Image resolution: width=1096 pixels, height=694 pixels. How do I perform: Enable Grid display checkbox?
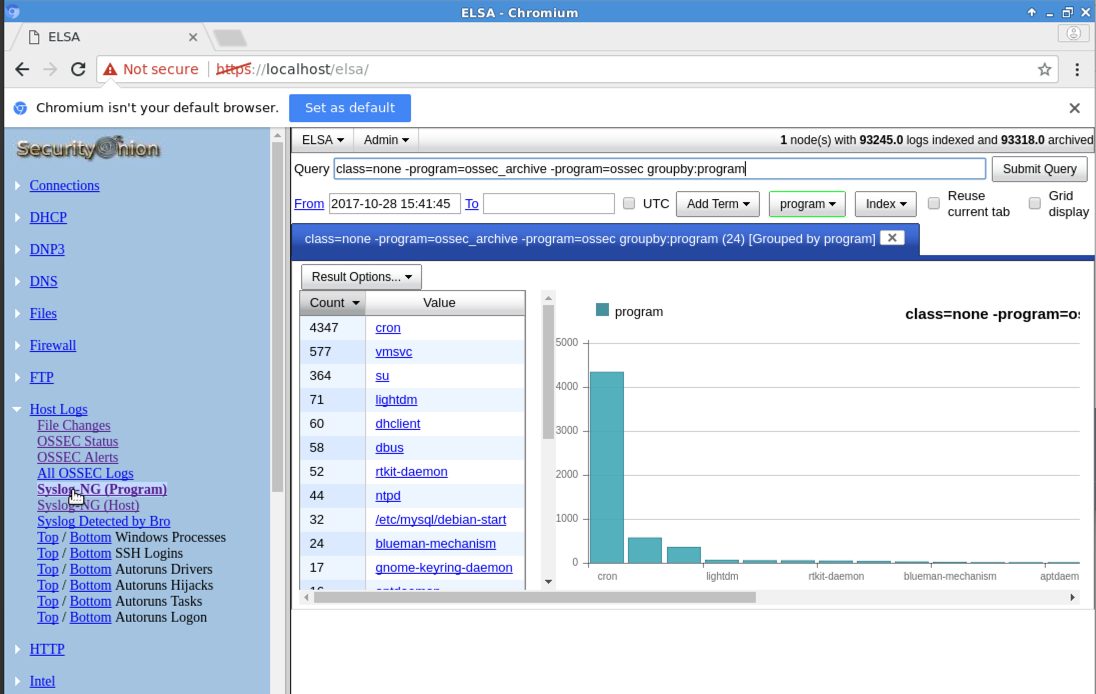click(x=1034, y=204)
